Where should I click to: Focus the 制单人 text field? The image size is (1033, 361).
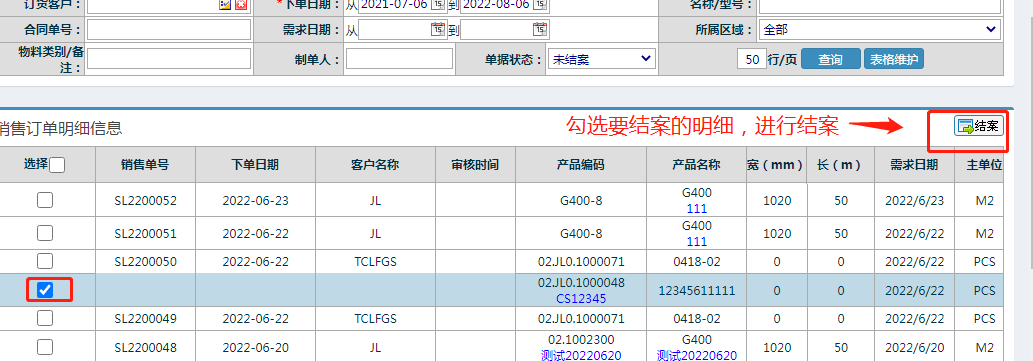point(400,59)
